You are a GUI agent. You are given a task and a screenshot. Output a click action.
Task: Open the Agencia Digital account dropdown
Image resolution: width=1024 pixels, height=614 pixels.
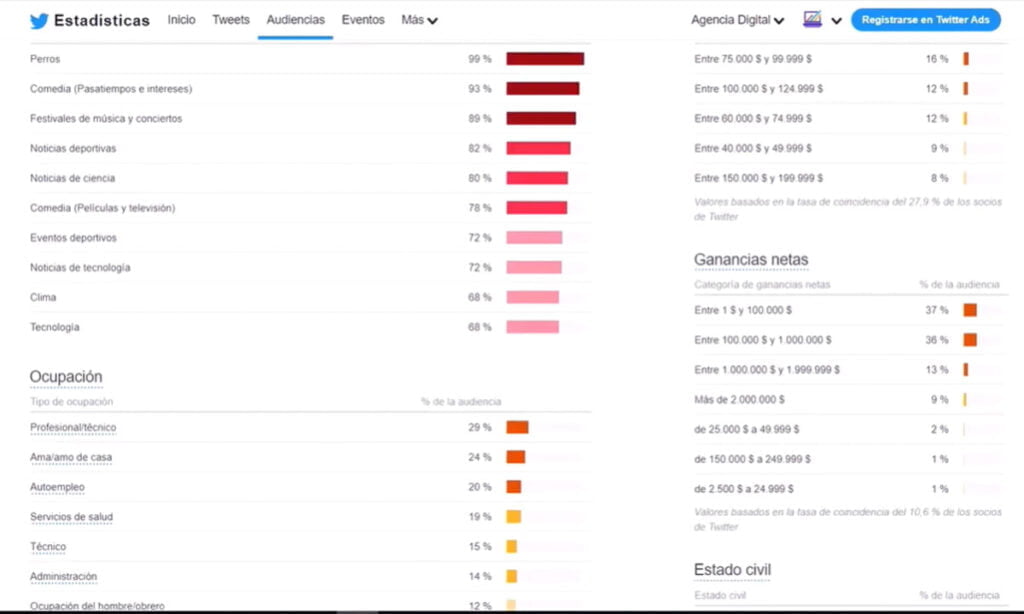pyautogui.click(x=737, y=18)
